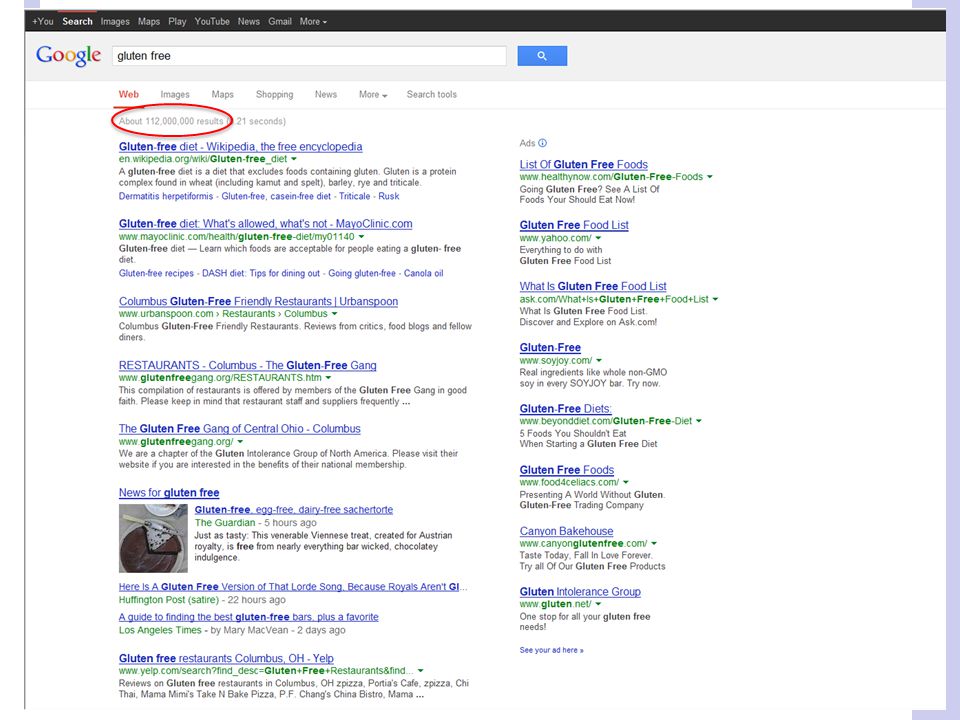Open the List Of Gluten Free Foods ad
This screenshot has height=720, width=960.
[583, 165]
